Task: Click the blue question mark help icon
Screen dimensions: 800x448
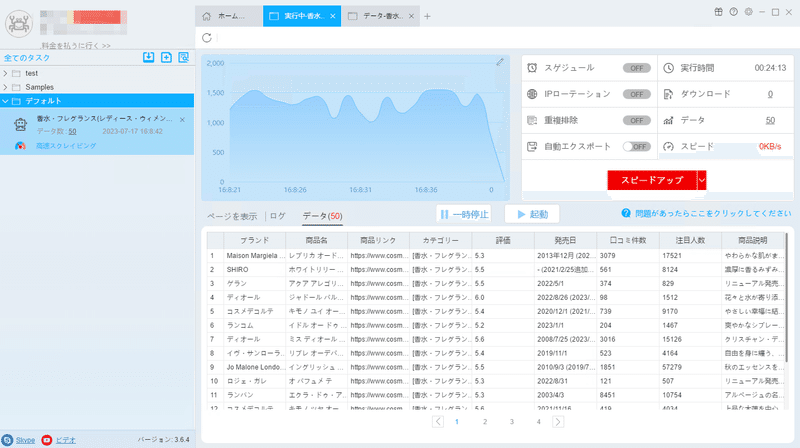Action: [x=626, y=213]
